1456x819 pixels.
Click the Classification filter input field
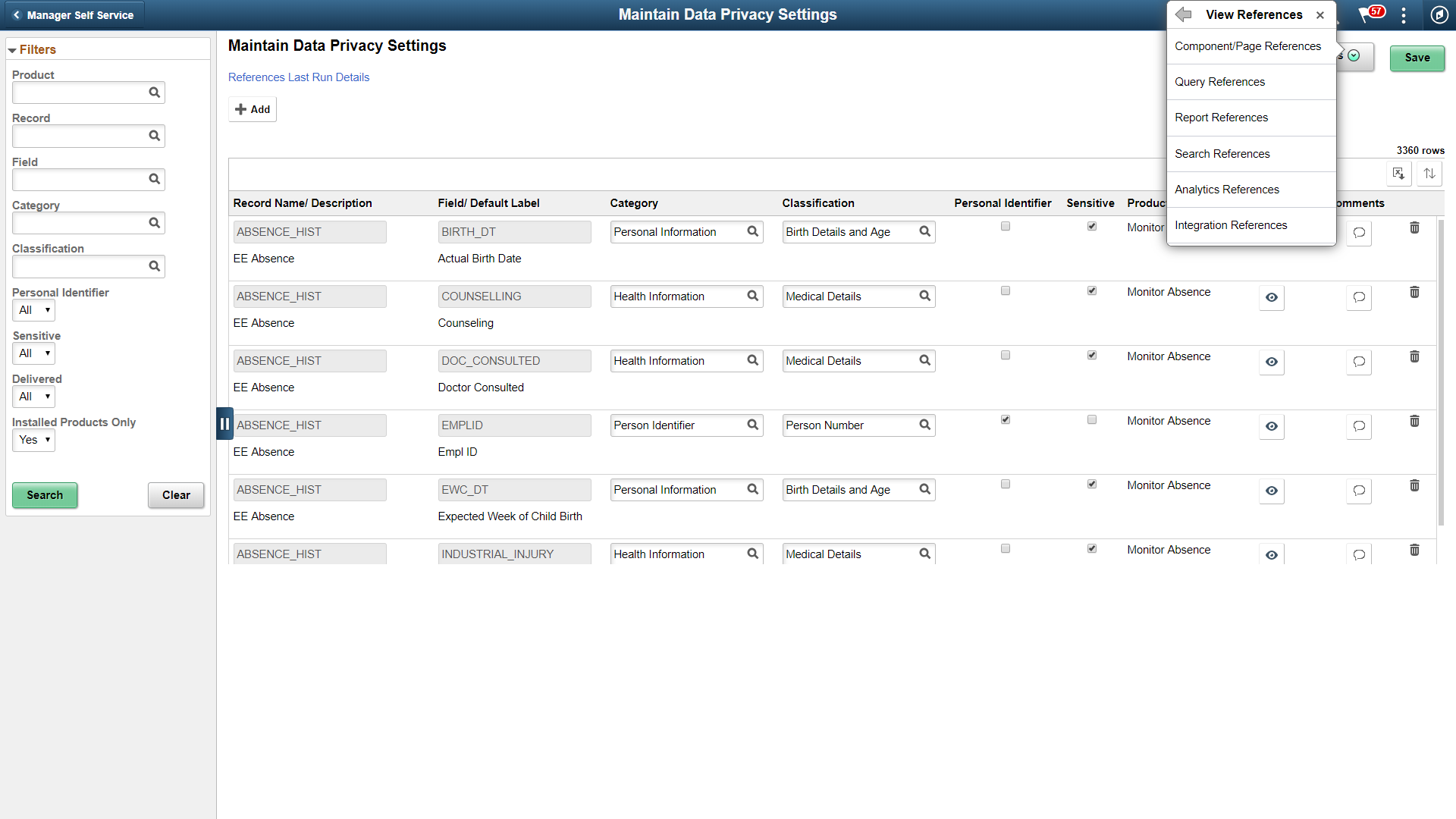click(x=83, y=266)
